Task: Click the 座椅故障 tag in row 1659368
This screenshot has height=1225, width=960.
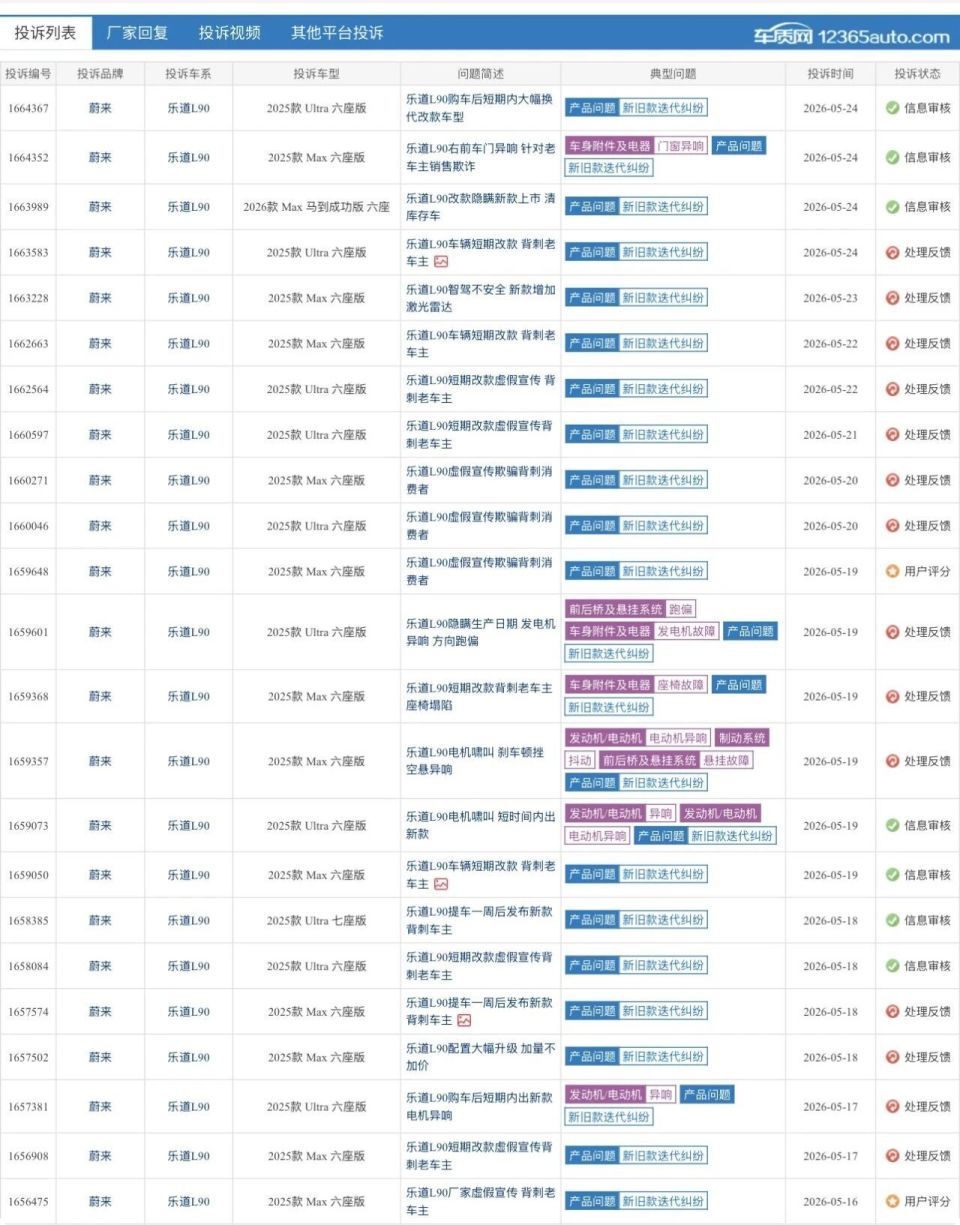Action: [681, 685]
